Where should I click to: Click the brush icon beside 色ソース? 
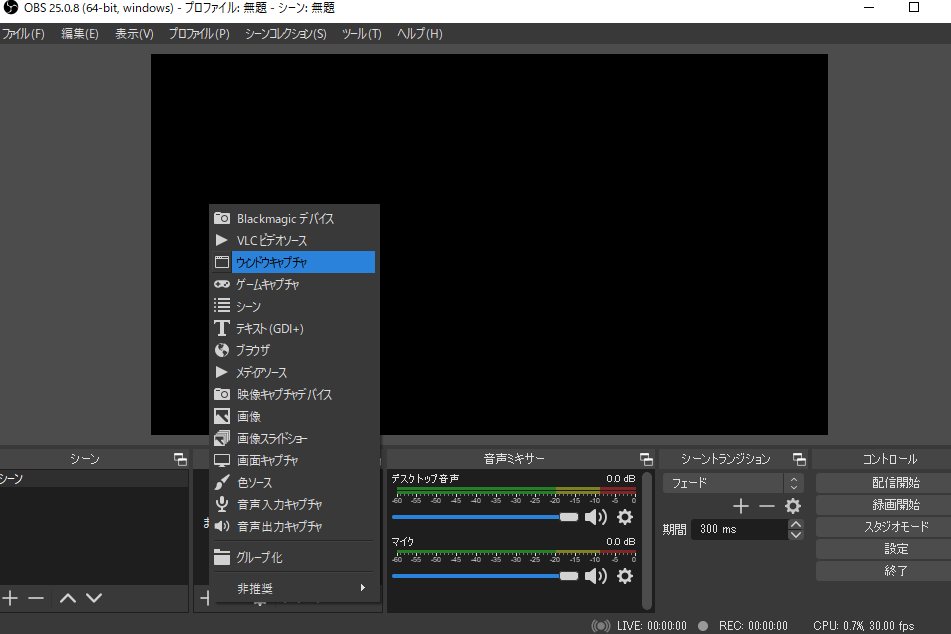point(222,482)
